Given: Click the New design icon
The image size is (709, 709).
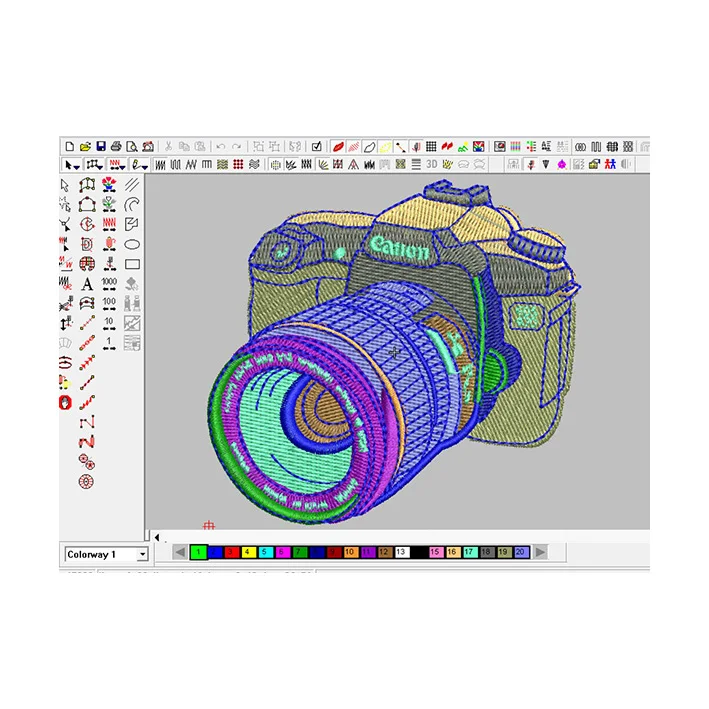Looking at the screenshot, I should pos(70,147).
